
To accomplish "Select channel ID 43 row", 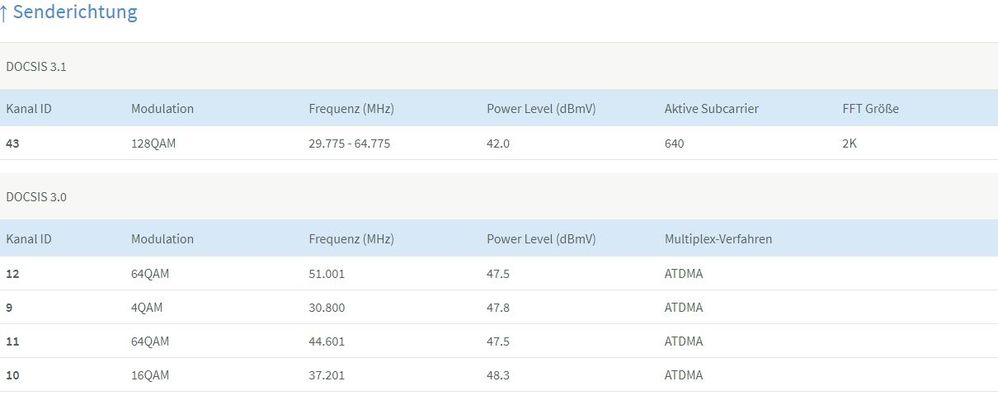I will (x=12, y=143).
